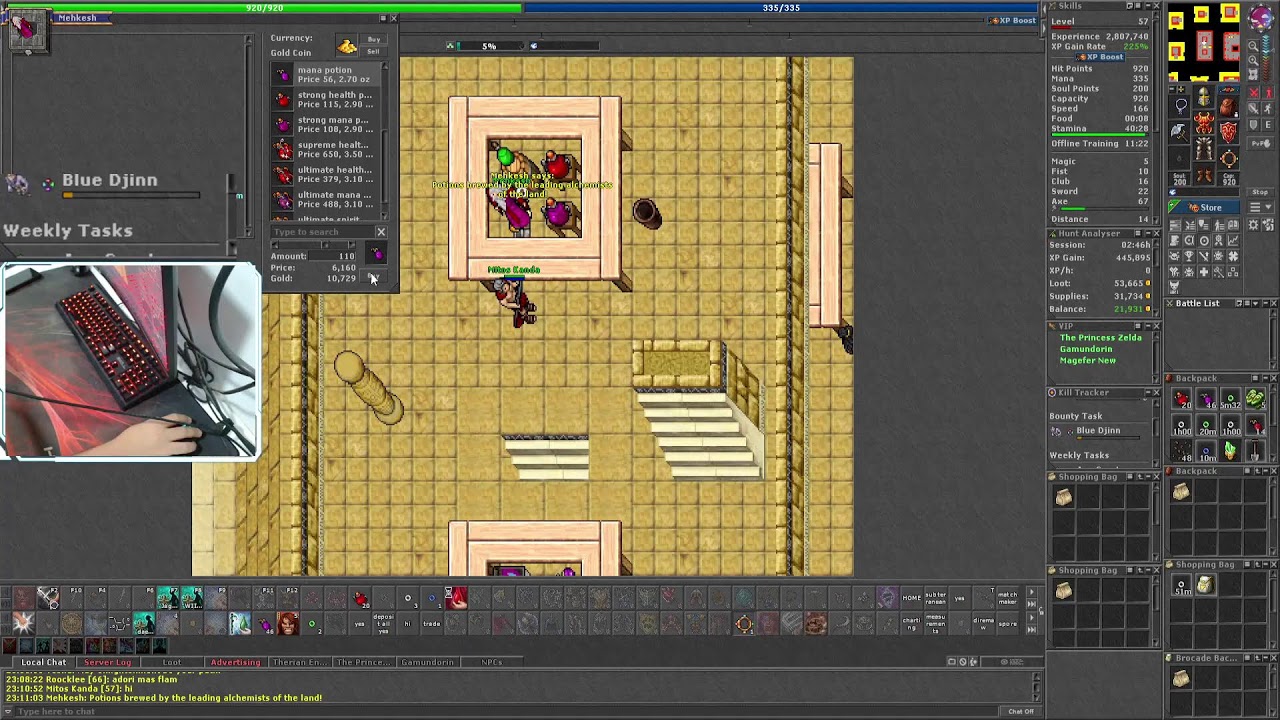This screenshot has width=1280, height=720.
Task: Select strong mana potion trade entry
Action: (323, 125)
